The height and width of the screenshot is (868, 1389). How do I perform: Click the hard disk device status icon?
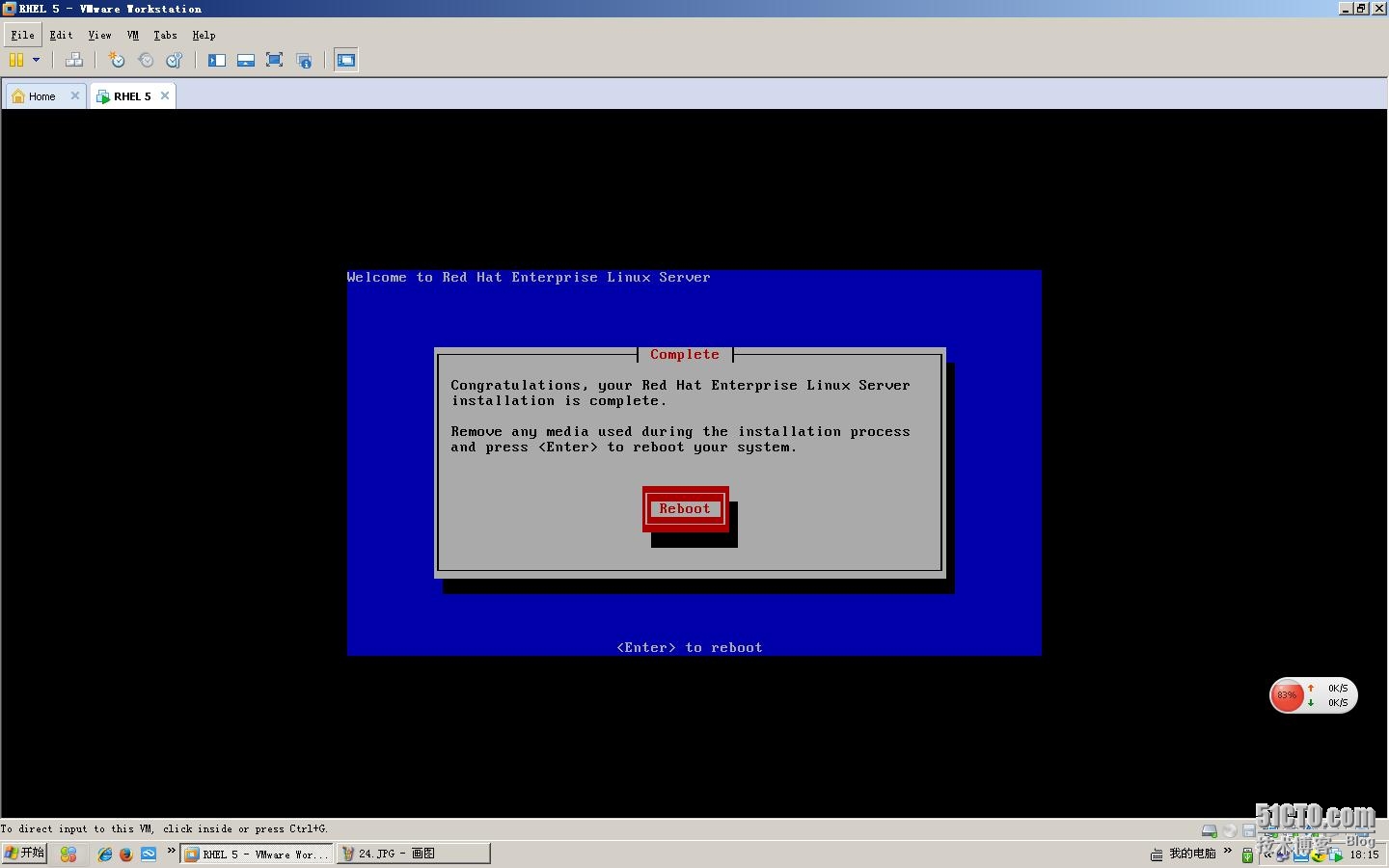[x=1209, y=830]
